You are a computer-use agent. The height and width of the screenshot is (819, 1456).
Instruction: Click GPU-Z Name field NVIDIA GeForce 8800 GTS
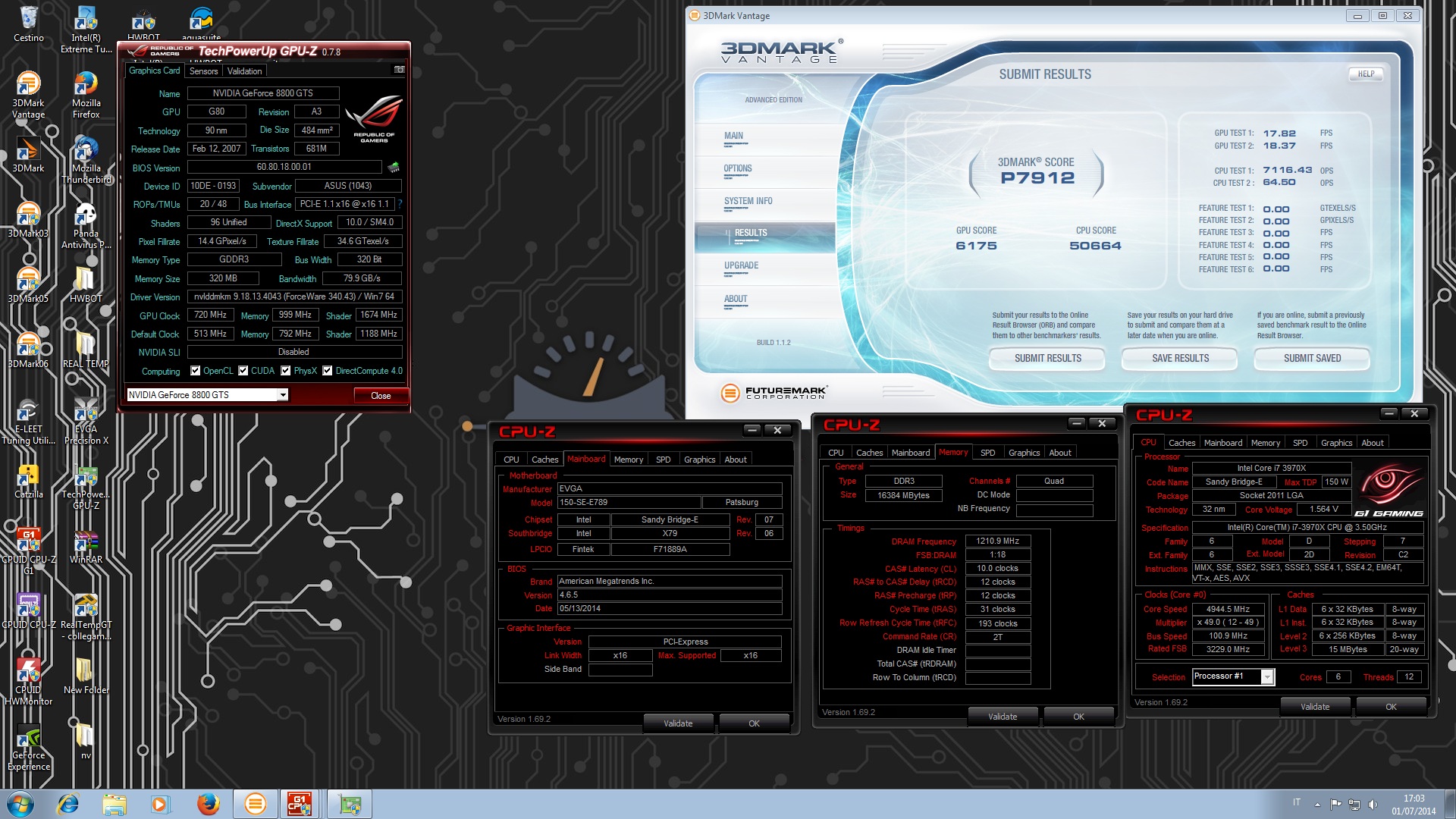point(262,93)
